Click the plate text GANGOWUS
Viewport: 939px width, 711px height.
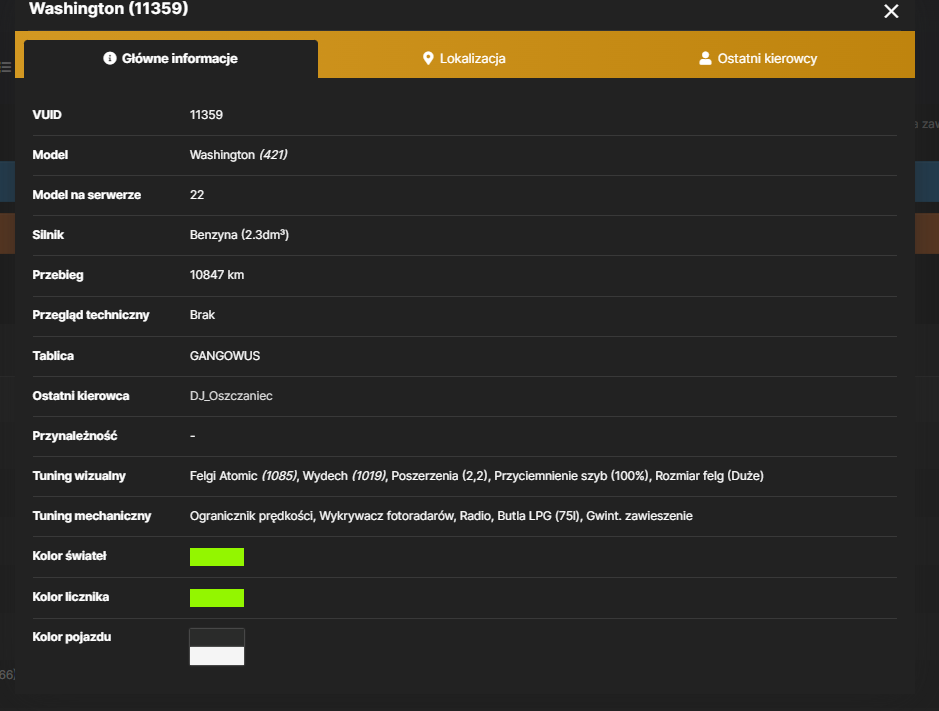[225, 356]
